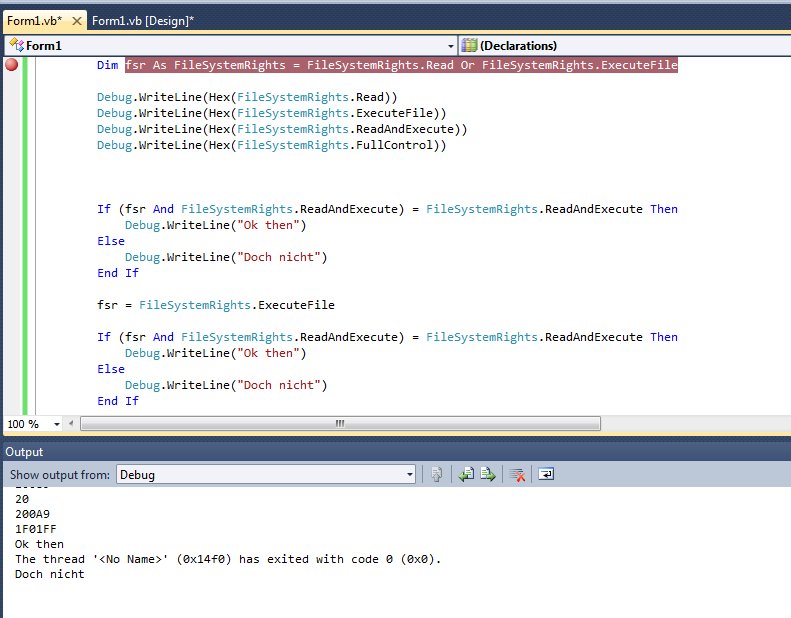Select the Form1.vb code tab
Viewport: 791px width, 618px height.
point(33,21)
